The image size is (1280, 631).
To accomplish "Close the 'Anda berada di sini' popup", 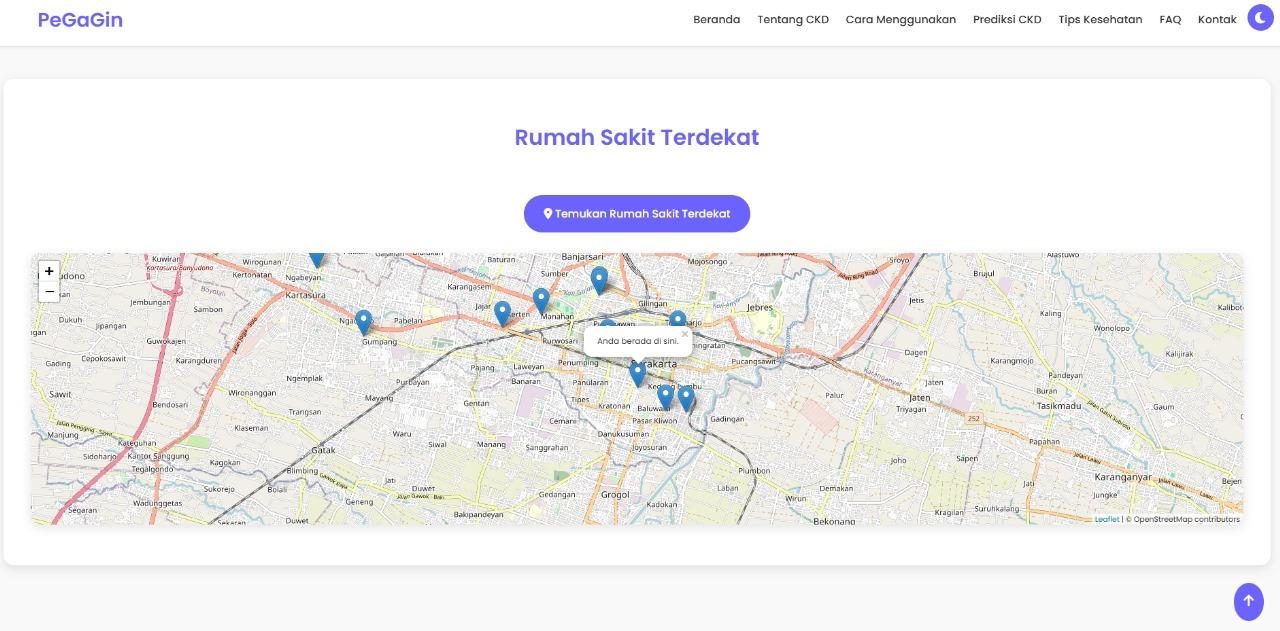I will pyautogui.click(x=685, y=334).
